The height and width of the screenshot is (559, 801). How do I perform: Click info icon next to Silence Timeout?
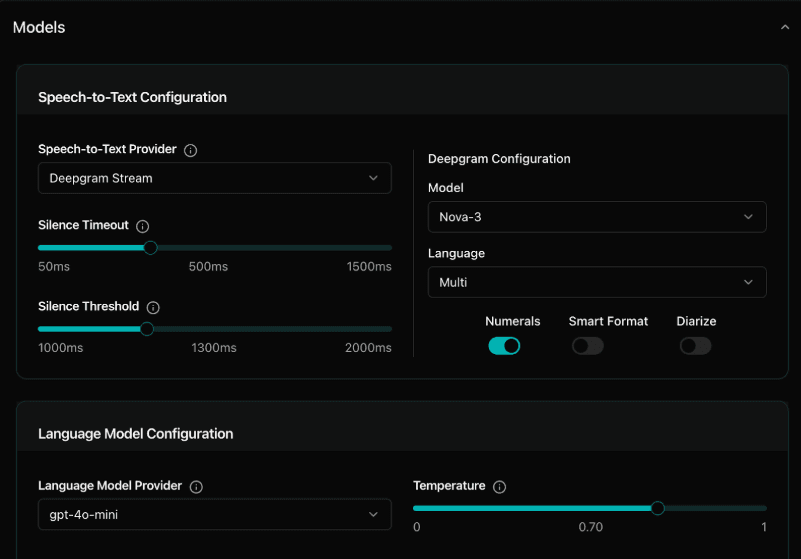pos(143,227)
